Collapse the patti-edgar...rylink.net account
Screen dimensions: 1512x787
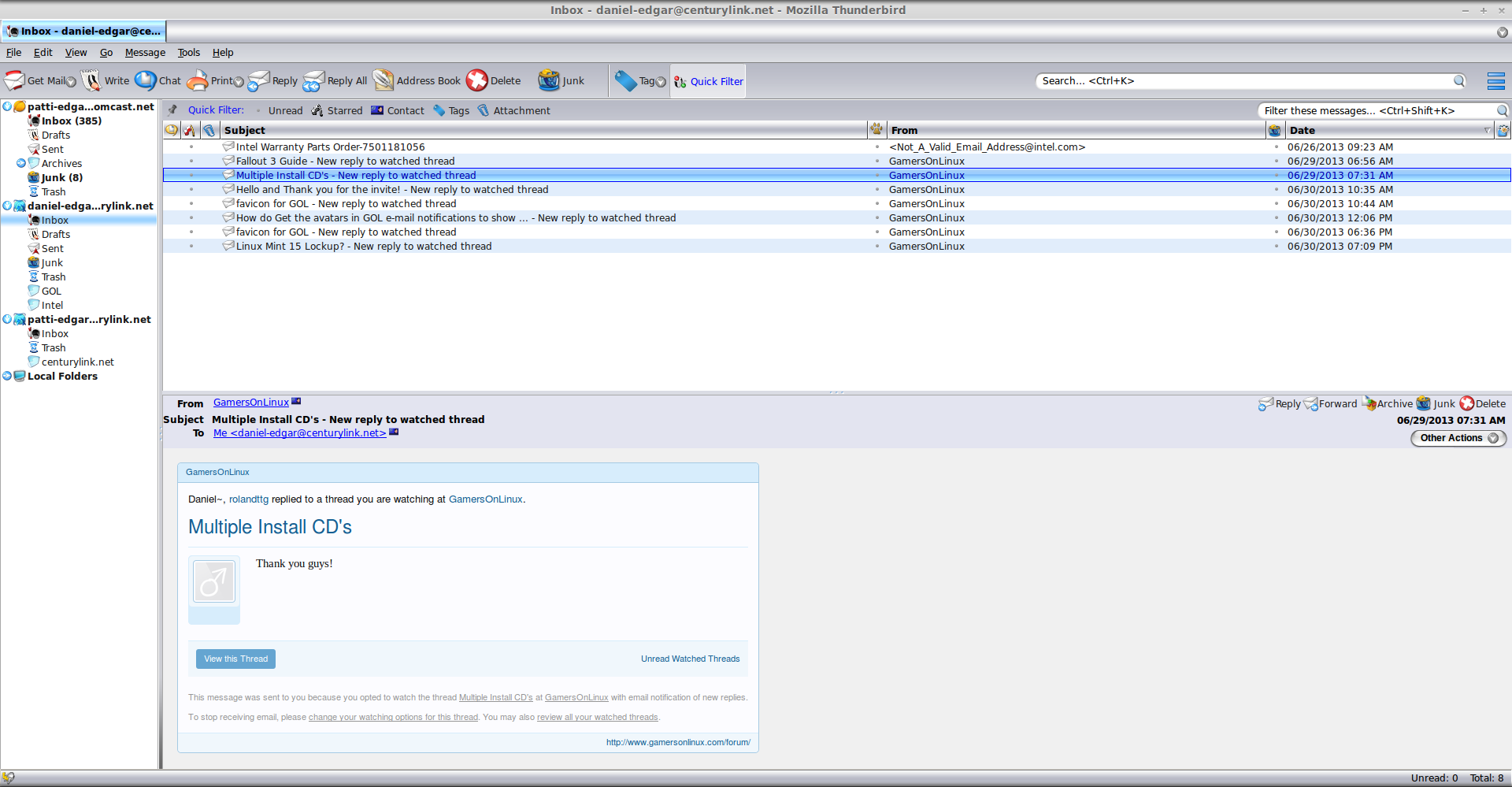point(7,319)
